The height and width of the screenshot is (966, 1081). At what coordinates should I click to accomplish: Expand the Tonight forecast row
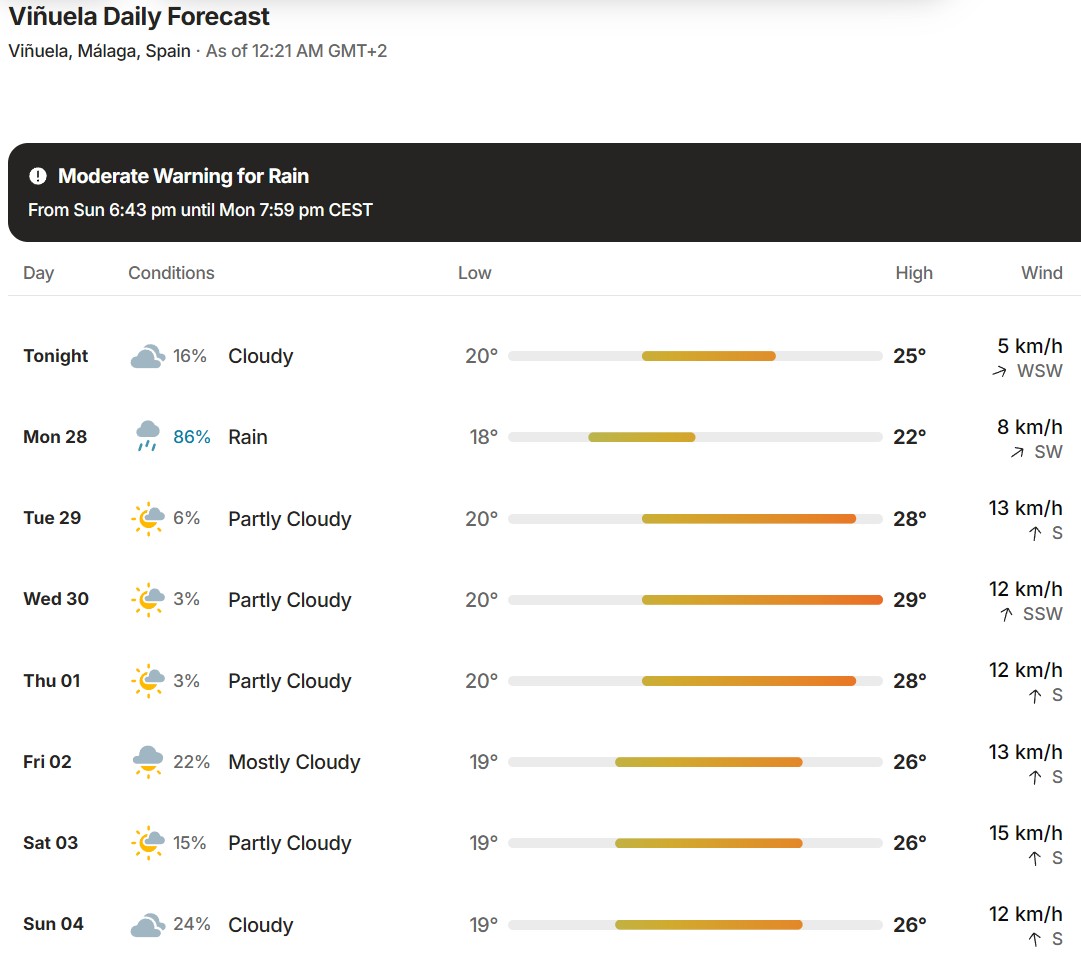pyautogui.click(x=544, y=356)
